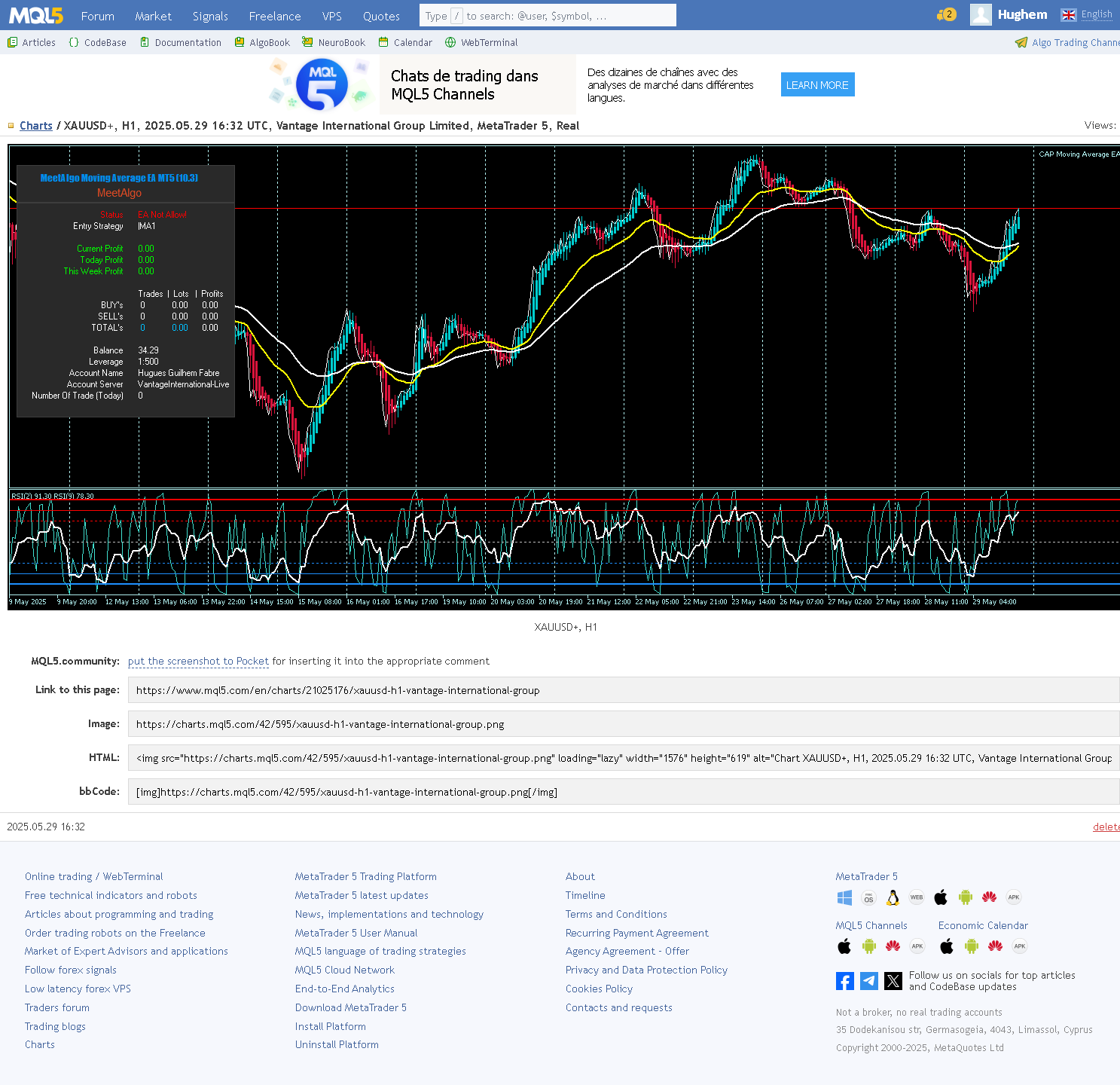Image resolution: width=1120 pixels, height=1085 pixels.
Task: Select the 'Link to this page' URL field
Action: 624,690
